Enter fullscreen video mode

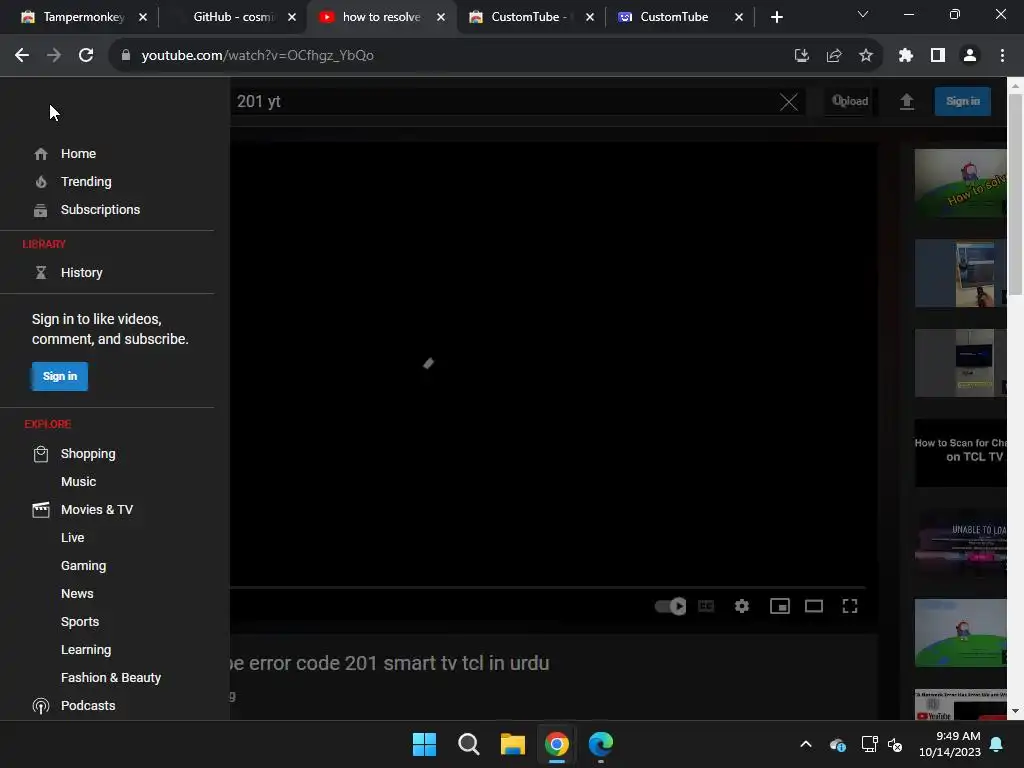coord(850,606)
